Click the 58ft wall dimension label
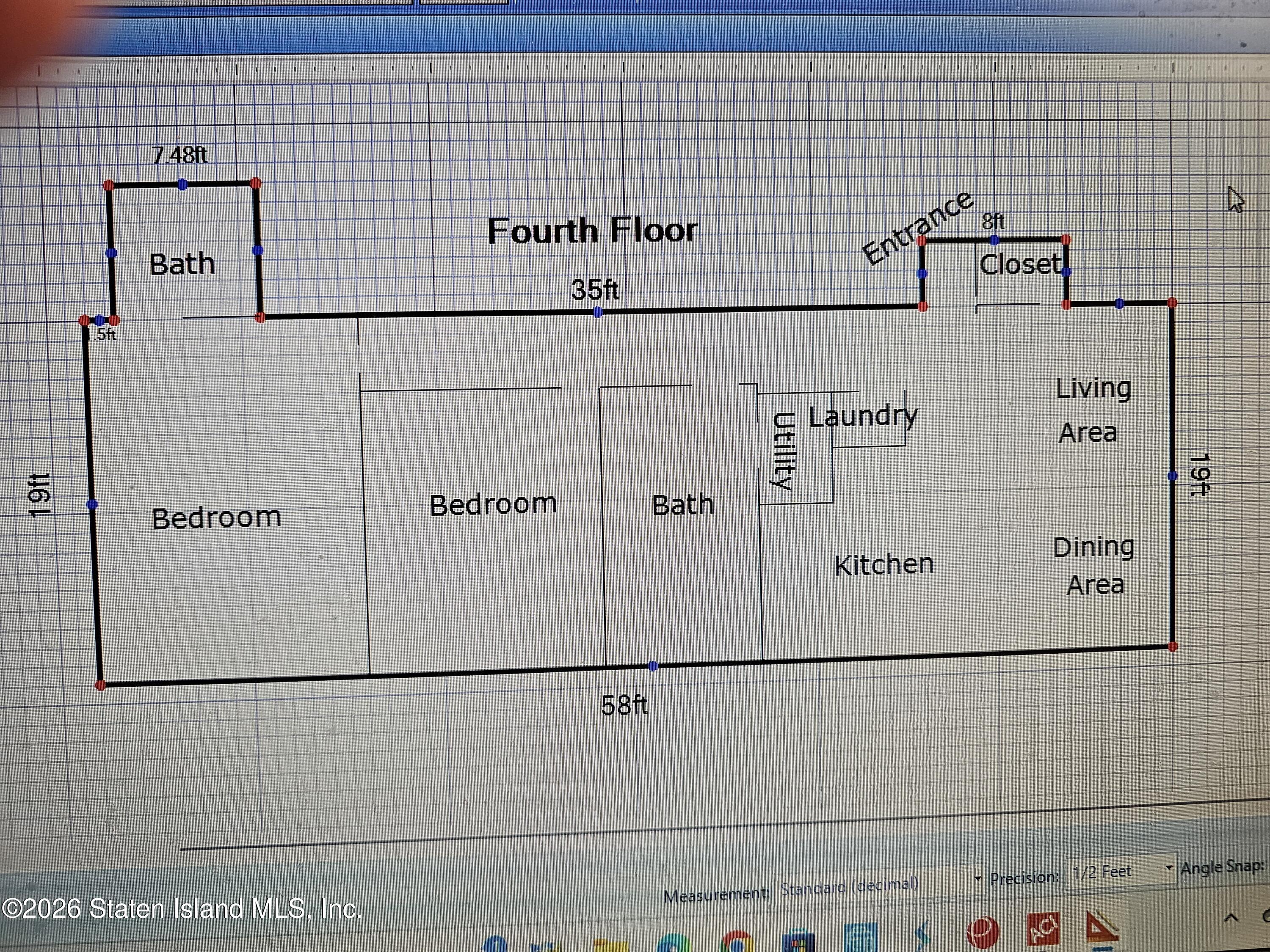This screenshot has height=952, width=1270. [x=624, y=705]
